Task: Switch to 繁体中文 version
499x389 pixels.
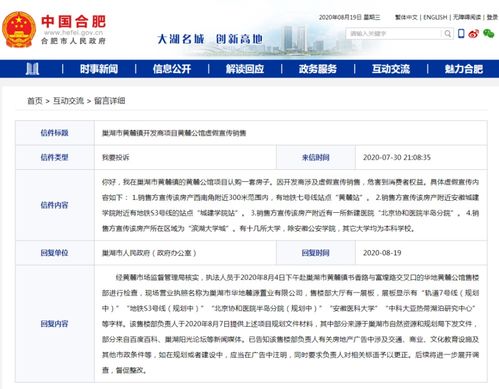Action: [406, 17]
